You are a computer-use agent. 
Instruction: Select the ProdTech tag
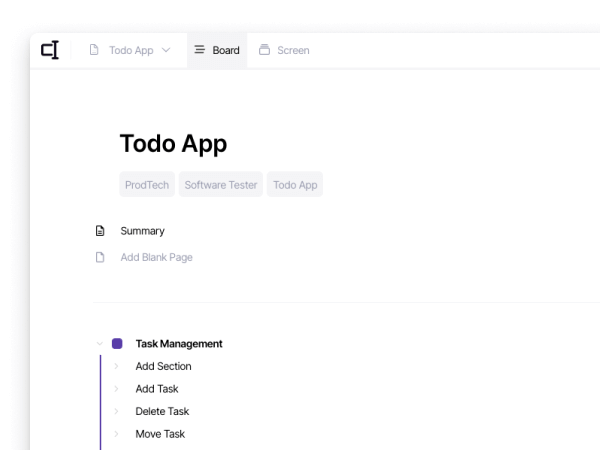click(147, 185)
